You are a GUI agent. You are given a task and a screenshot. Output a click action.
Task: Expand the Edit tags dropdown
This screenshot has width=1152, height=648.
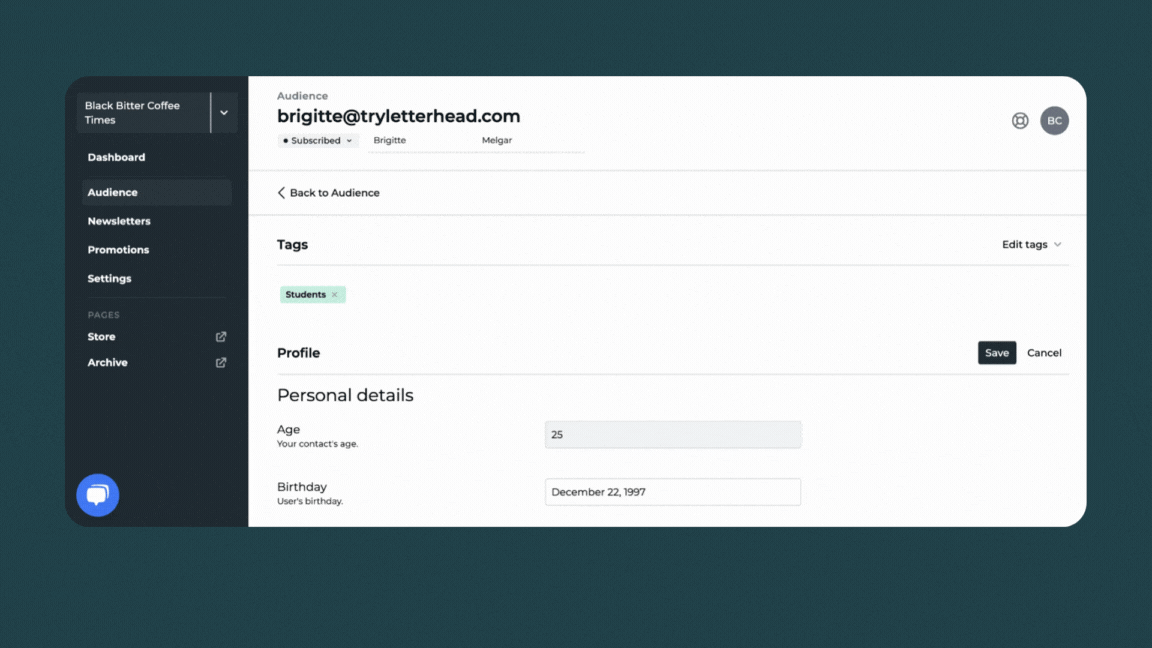tap(1031, 243)
